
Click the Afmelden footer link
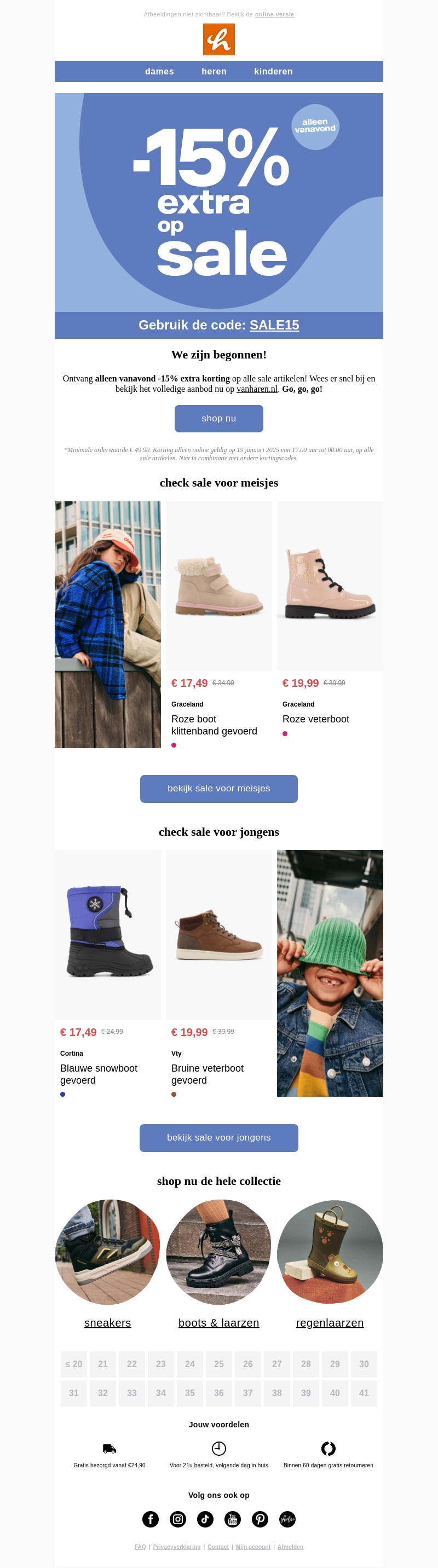pos(290,1547)
